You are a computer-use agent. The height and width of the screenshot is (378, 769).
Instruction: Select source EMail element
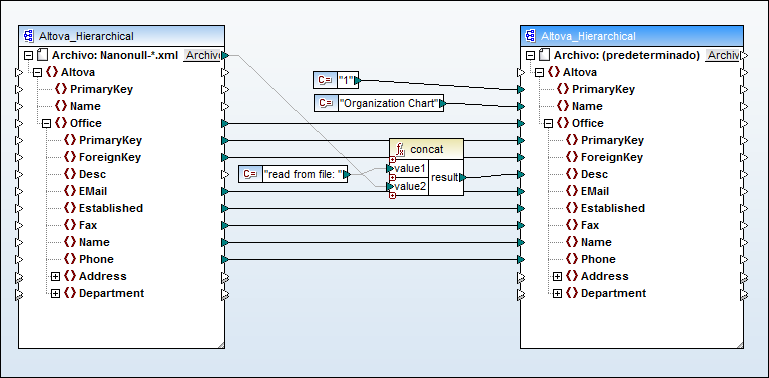[x=93, y=191]
